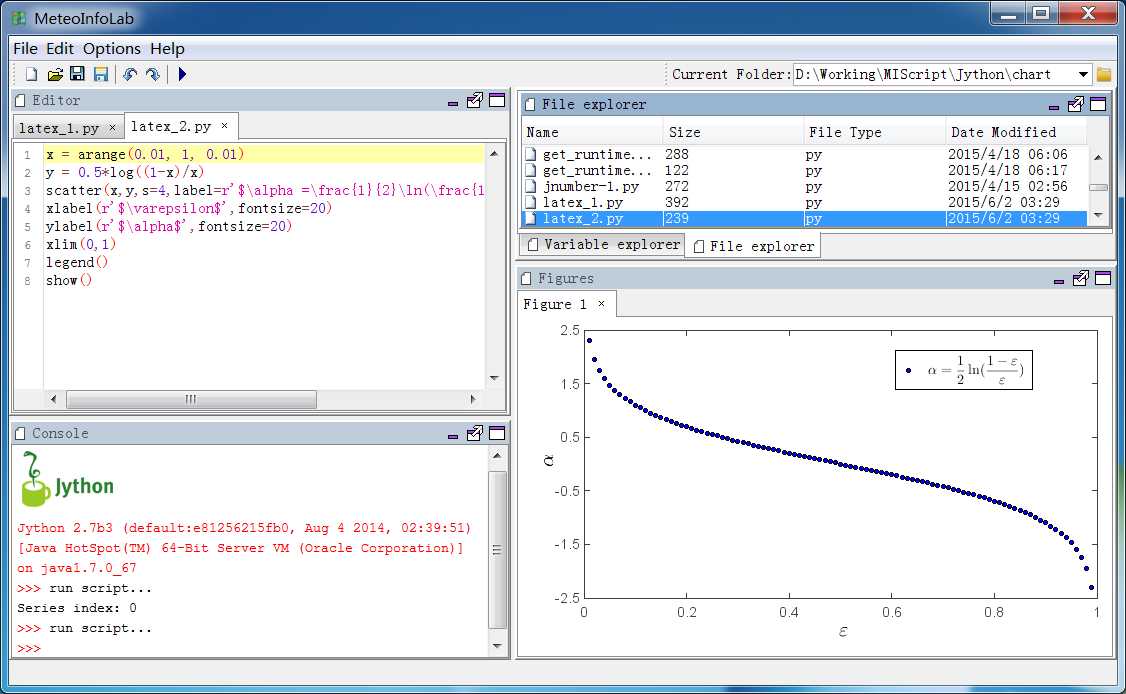1126x694 pixels.
Task: Expand the Current Folder dropdown
Action: click(x=1083, y=74)
